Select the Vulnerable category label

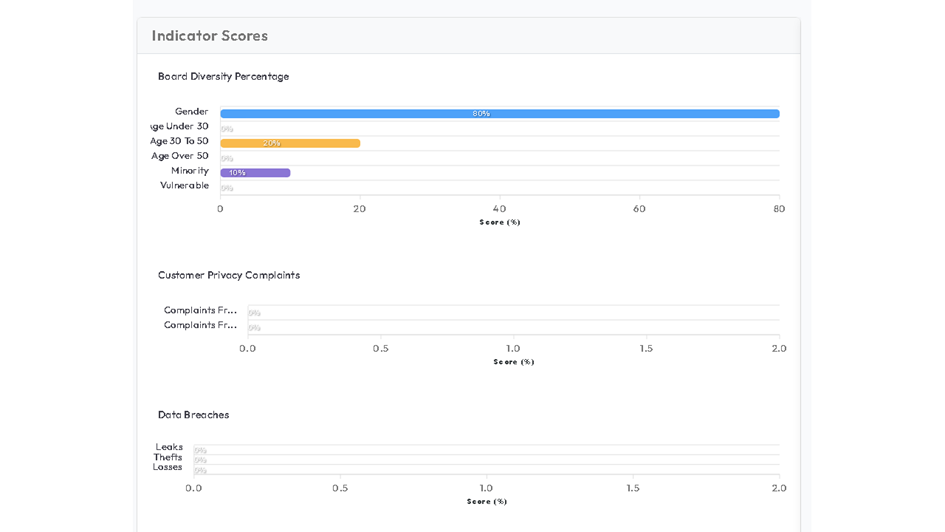tap(184, 186)
